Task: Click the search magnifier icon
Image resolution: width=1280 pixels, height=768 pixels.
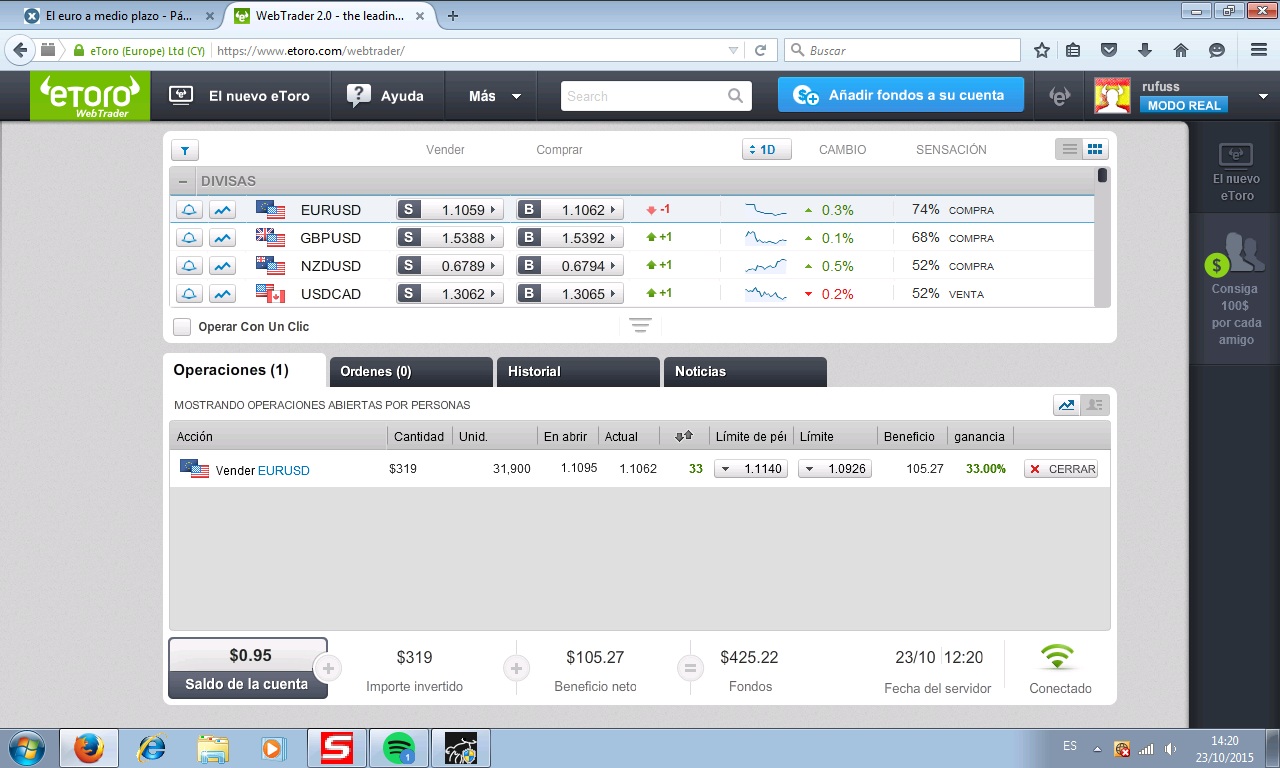Action: pyautogui.click(x=736, y=96)
